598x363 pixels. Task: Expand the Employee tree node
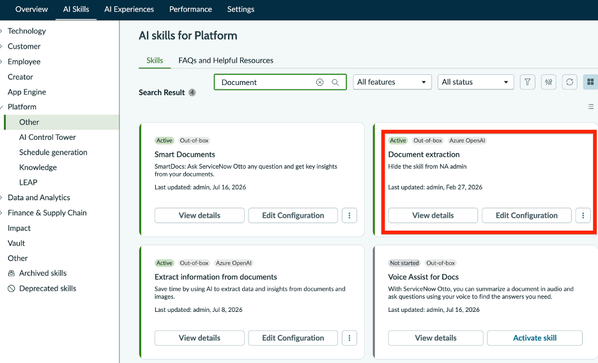(2, 61)
